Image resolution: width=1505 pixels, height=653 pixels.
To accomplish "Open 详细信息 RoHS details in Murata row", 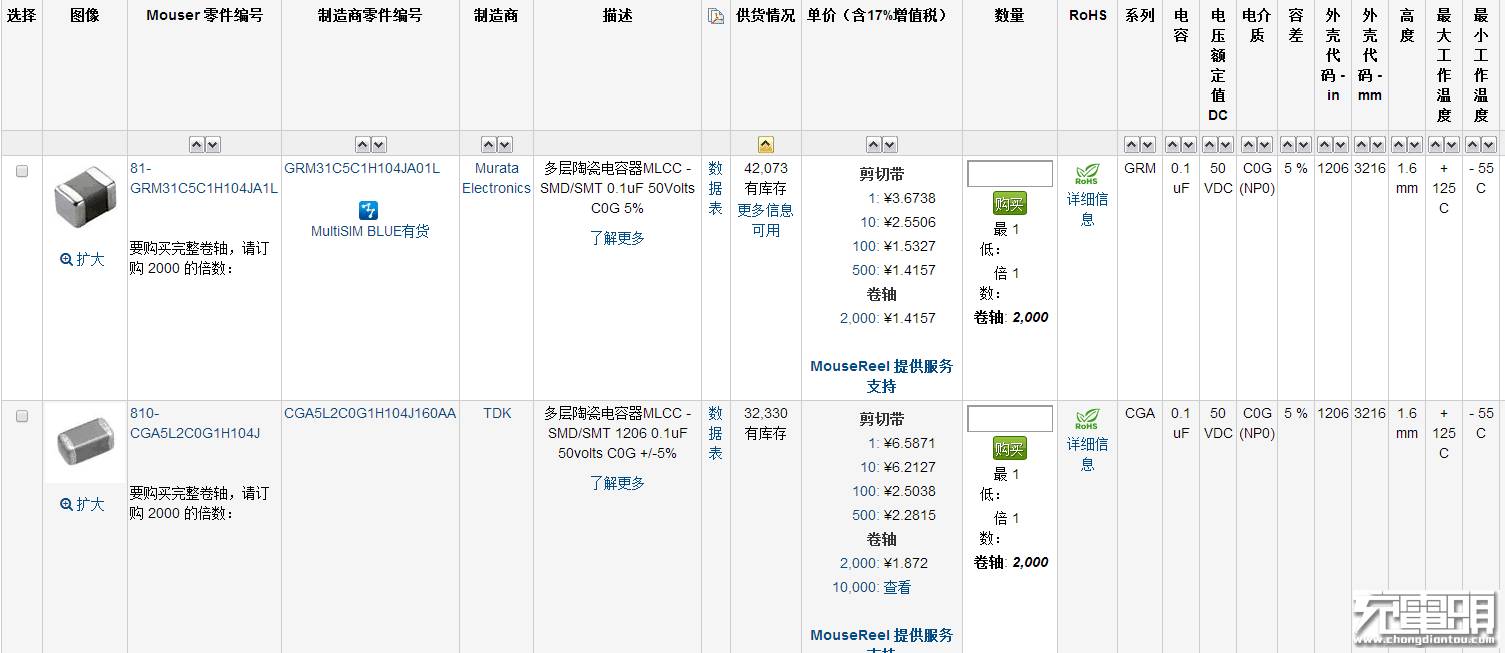I will coord(1087,209).
